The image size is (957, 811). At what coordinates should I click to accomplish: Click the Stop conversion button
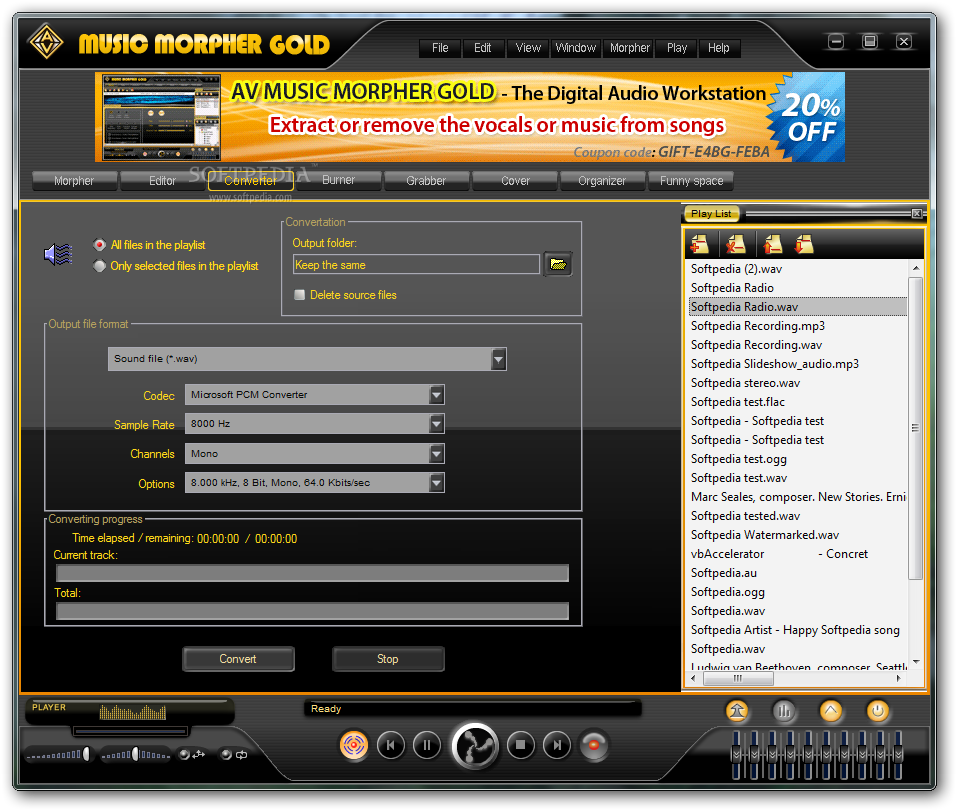click(x=388, y=659)
